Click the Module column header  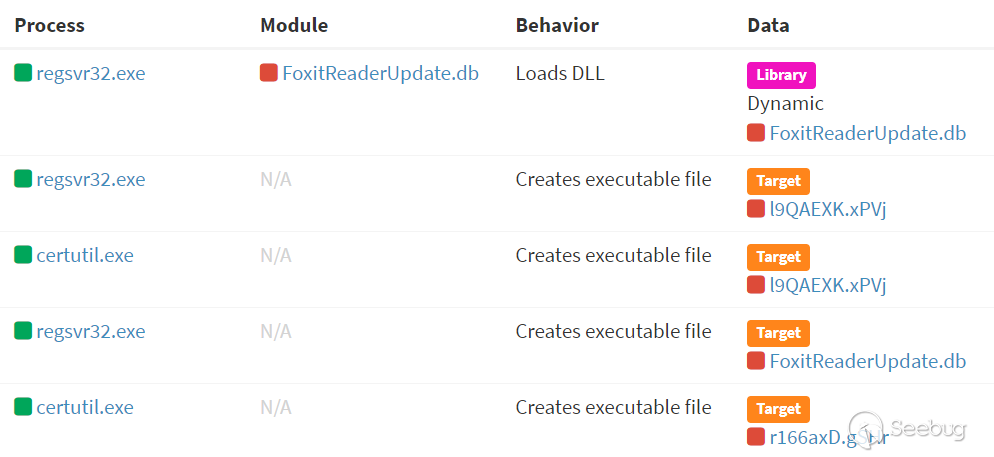(294, 25)
